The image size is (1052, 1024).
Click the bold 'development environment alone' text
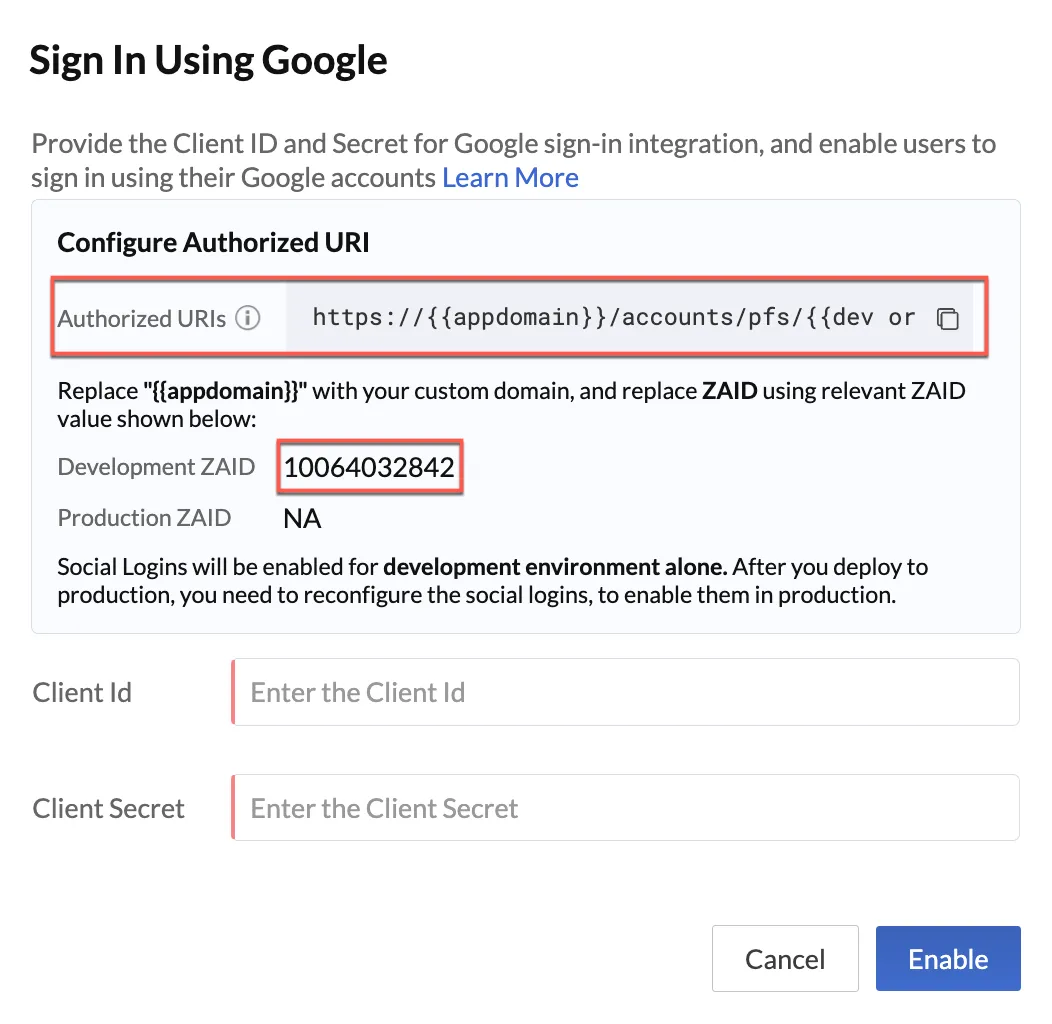click(x=555, y=567)
